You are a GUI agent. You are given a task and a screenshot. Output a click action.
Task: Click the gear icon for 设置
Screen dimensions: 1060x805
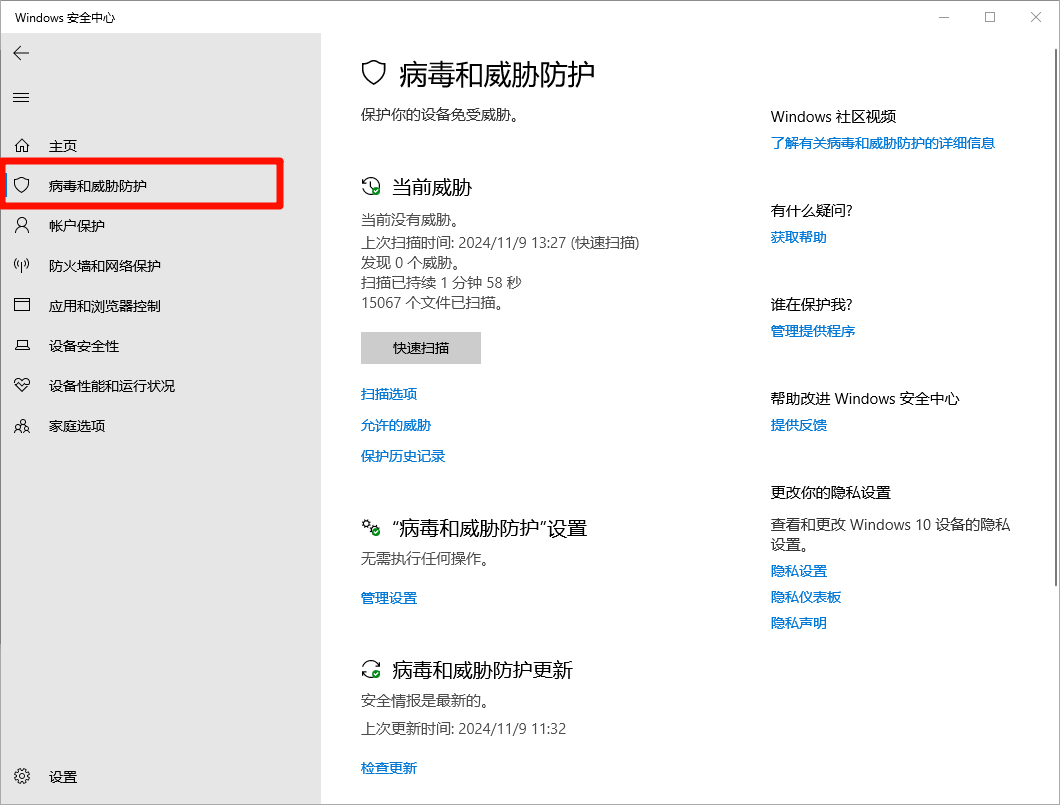point(22,776)
